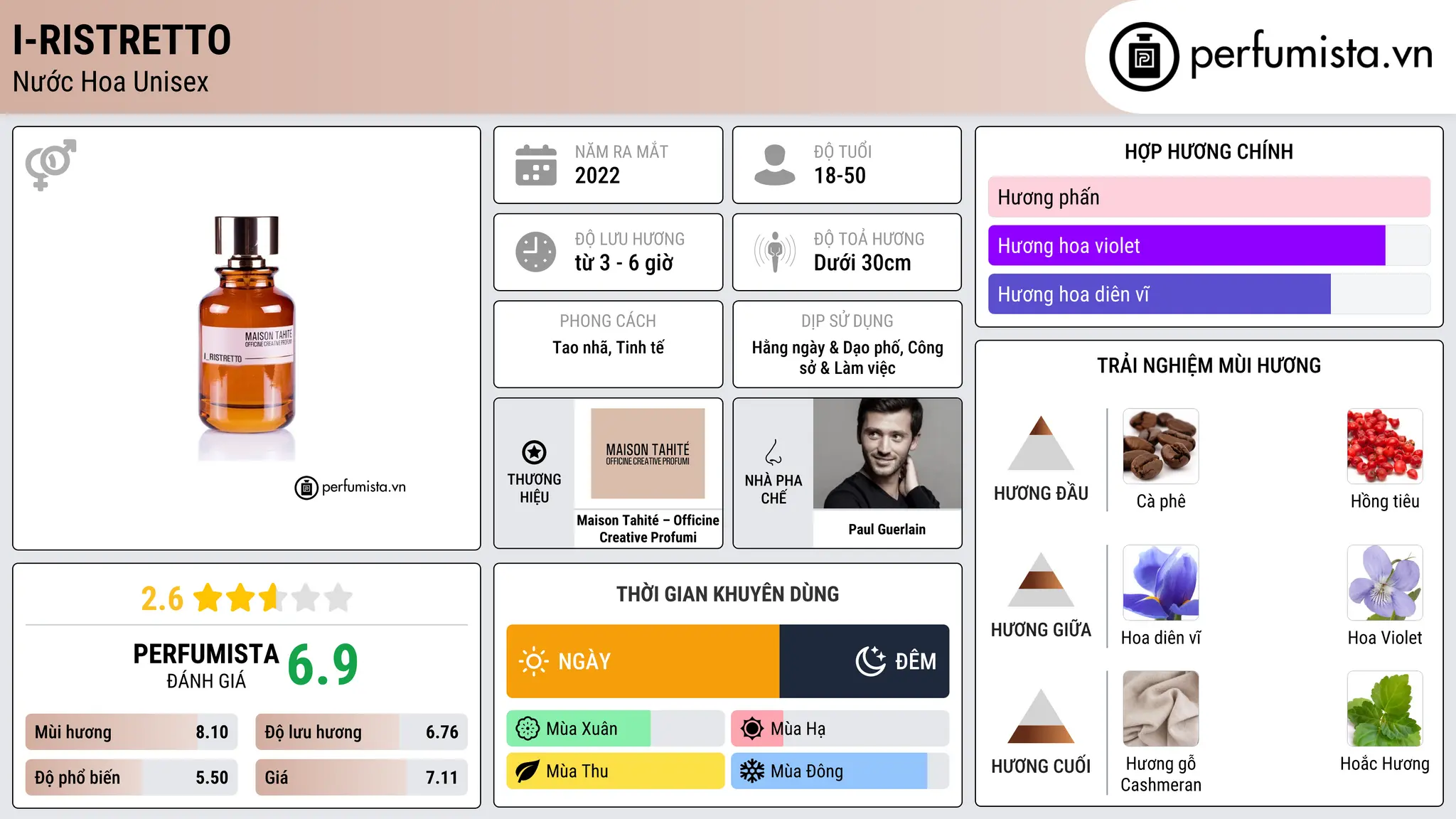
Task: Click the age range value 18-50
Action: [840, 176]
